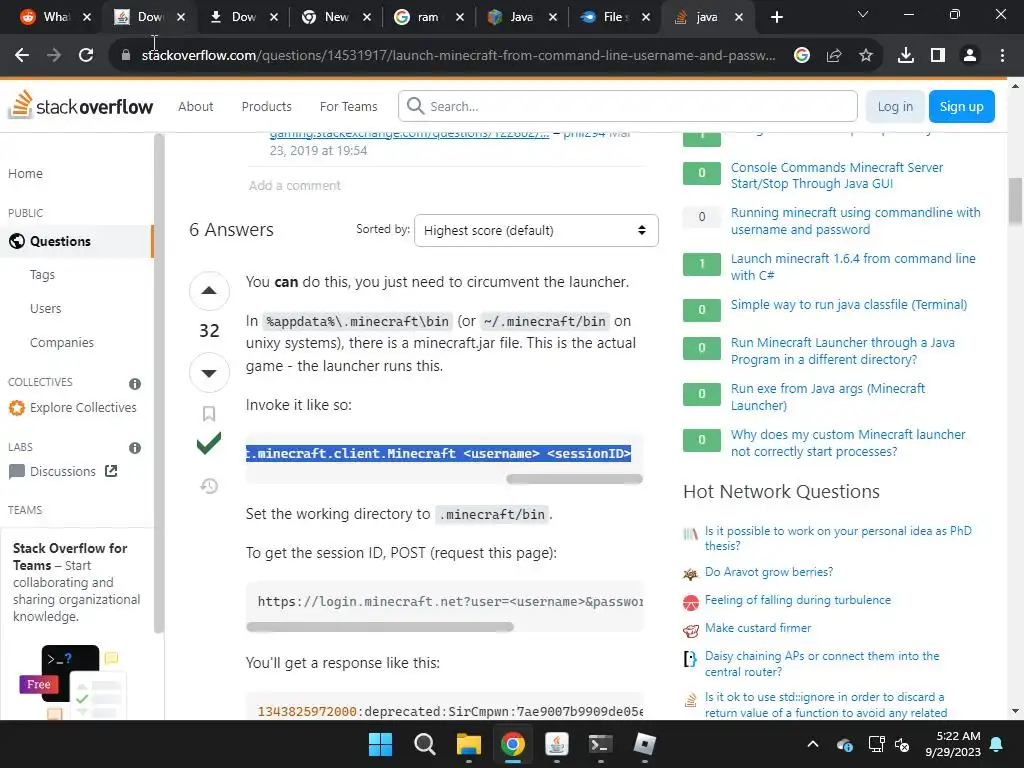Open Users in sidebar
The height and width of the screenshot is (768, 1024).
(x=46, y=309)
